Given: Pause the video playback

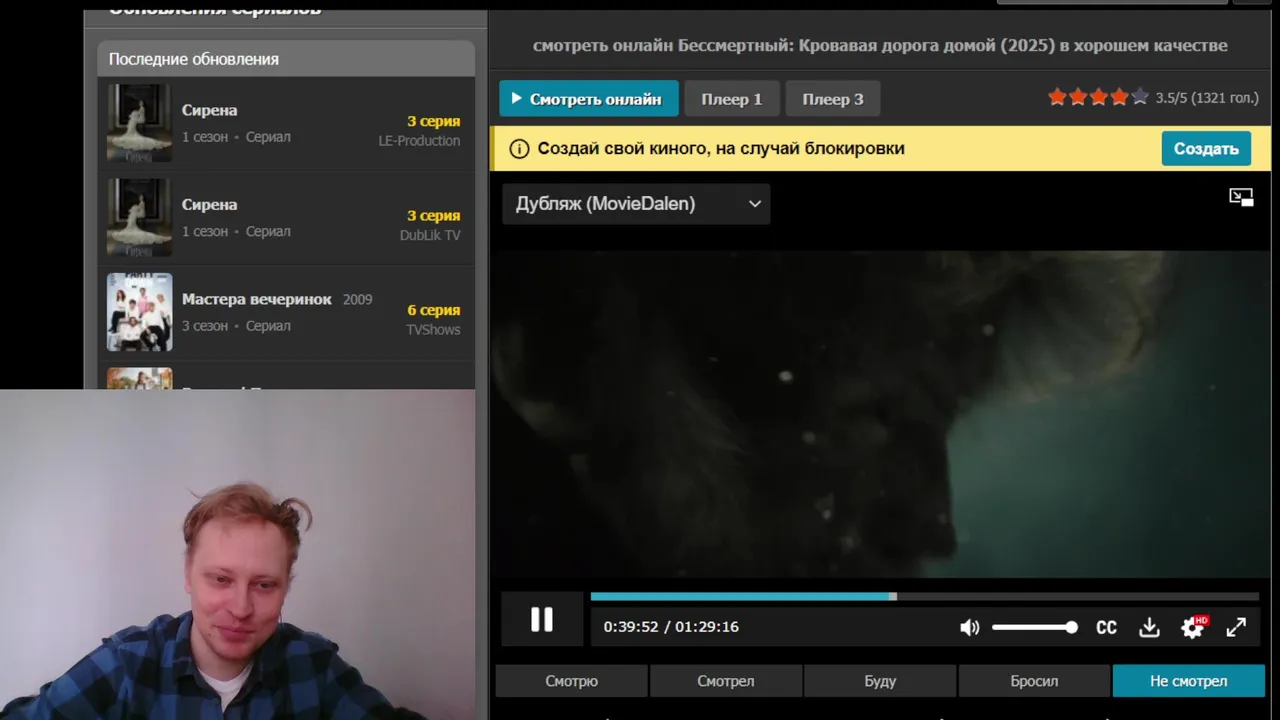Looking at the screenshot, I should [541, 620].
